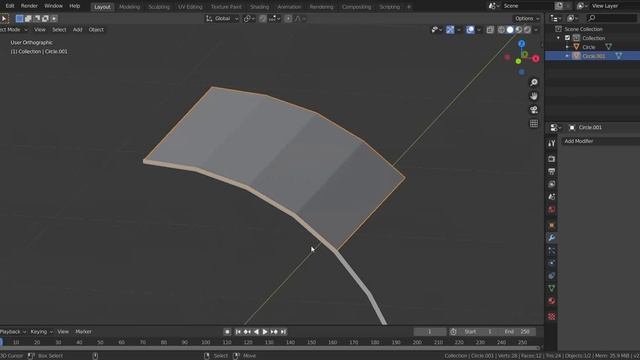Toggle the camera view icon

tap(534, 110)
